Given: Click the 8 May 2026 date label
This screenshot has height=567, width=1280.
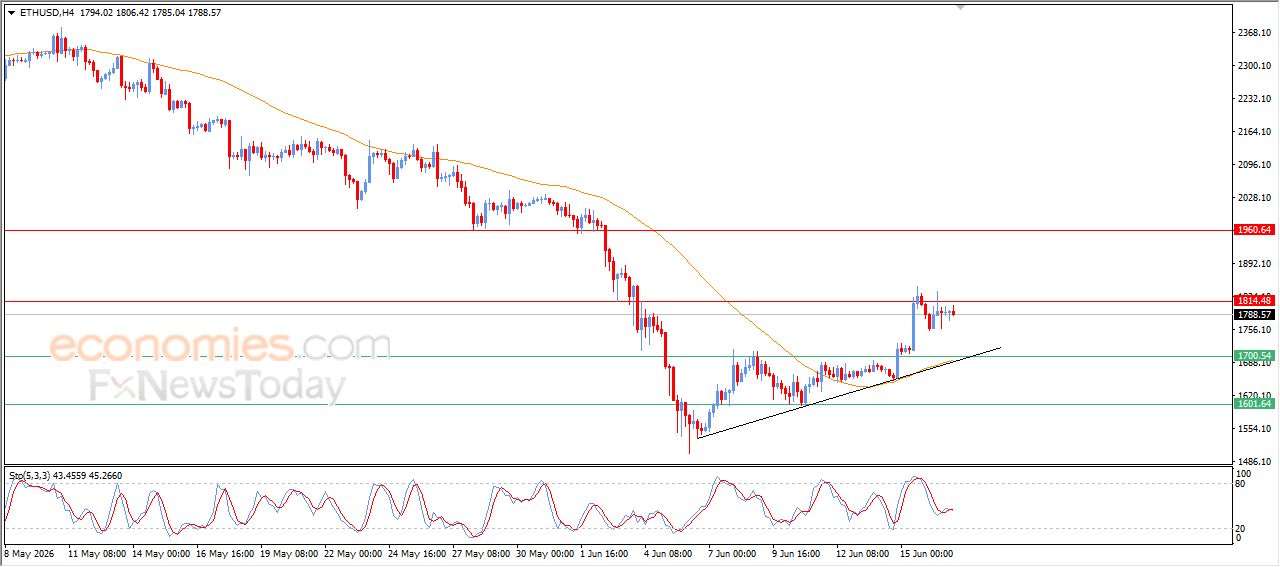Looking at the screenshot, I should tap(32, 553).
